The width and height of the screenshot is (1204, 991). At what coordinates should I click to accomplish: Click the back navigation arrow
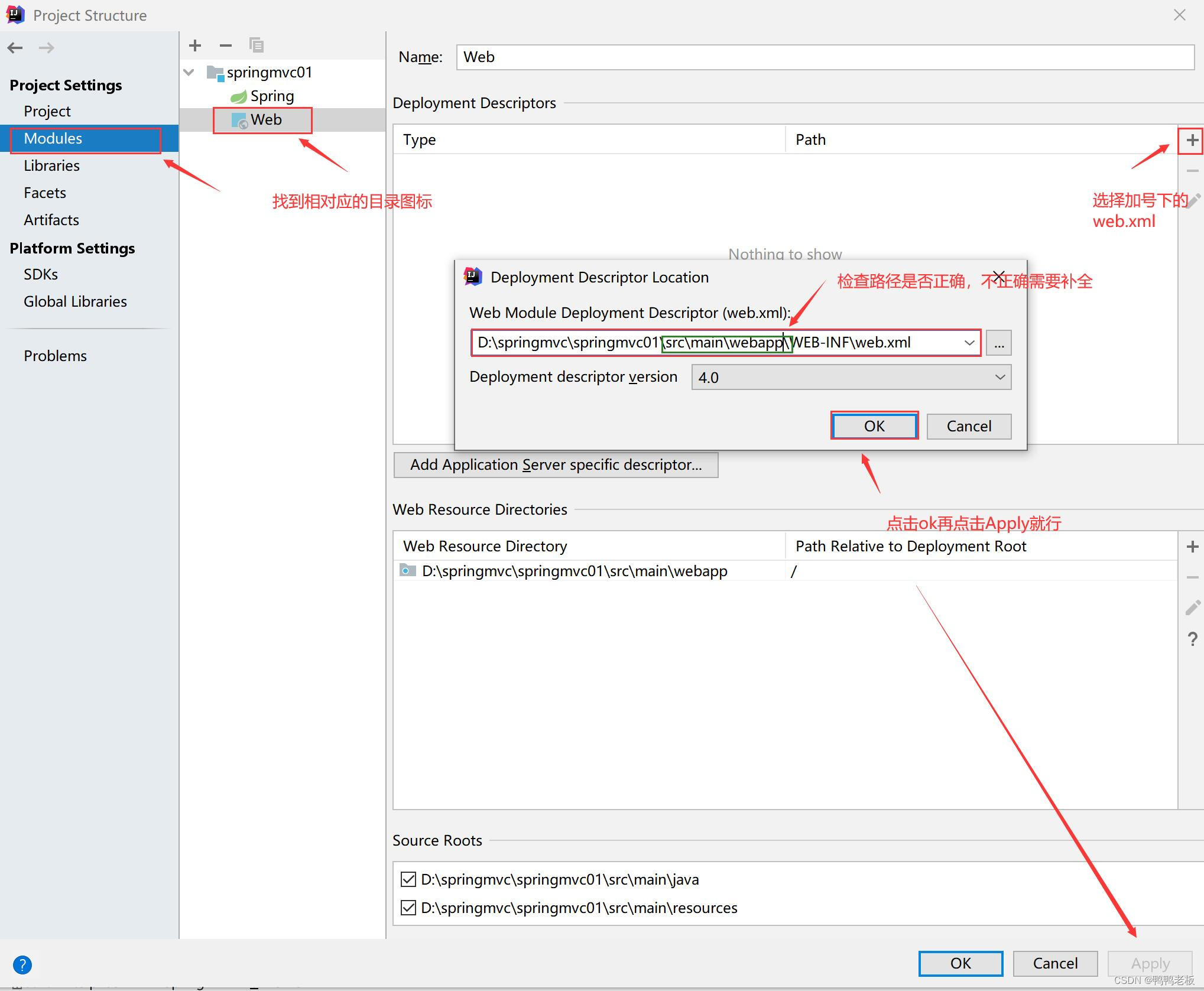pos(15,48)
